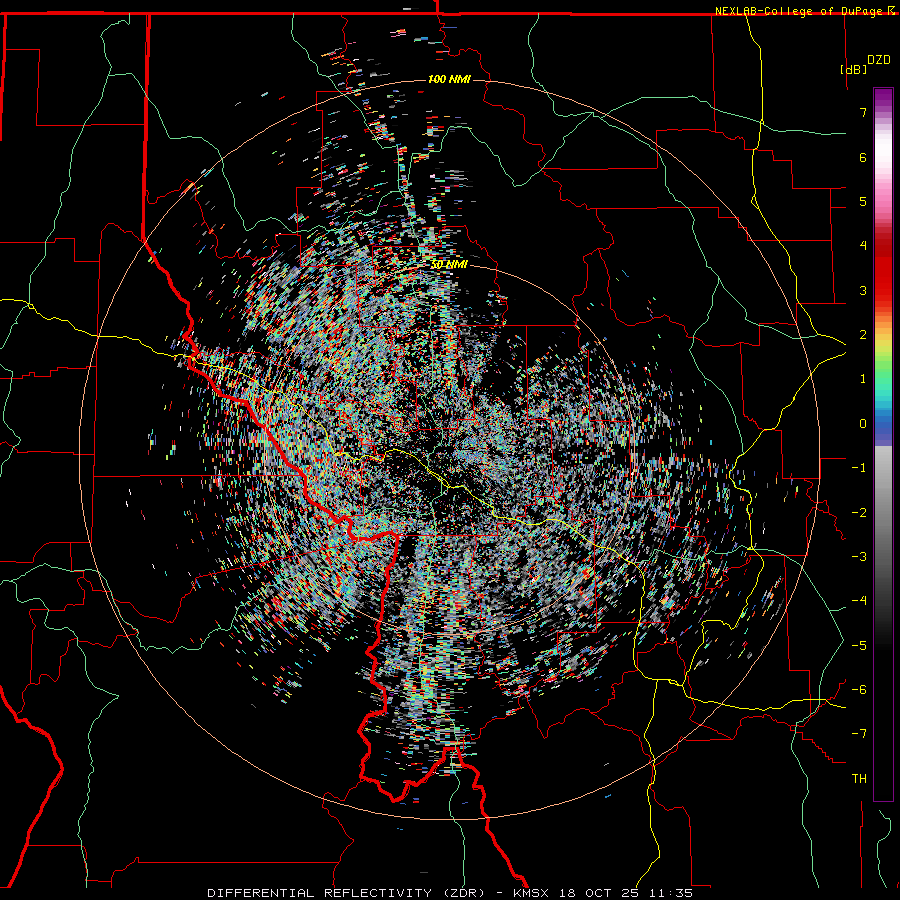Click the 5 value on the legend
The height and width of the screenshot is (900, 900).
click(x=863, y=201)
